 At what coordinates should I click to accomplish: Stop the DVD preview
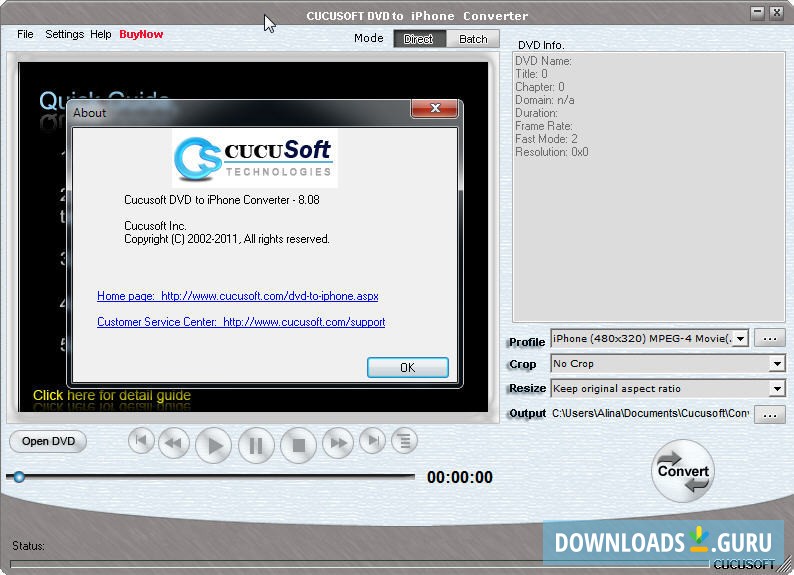298,445
